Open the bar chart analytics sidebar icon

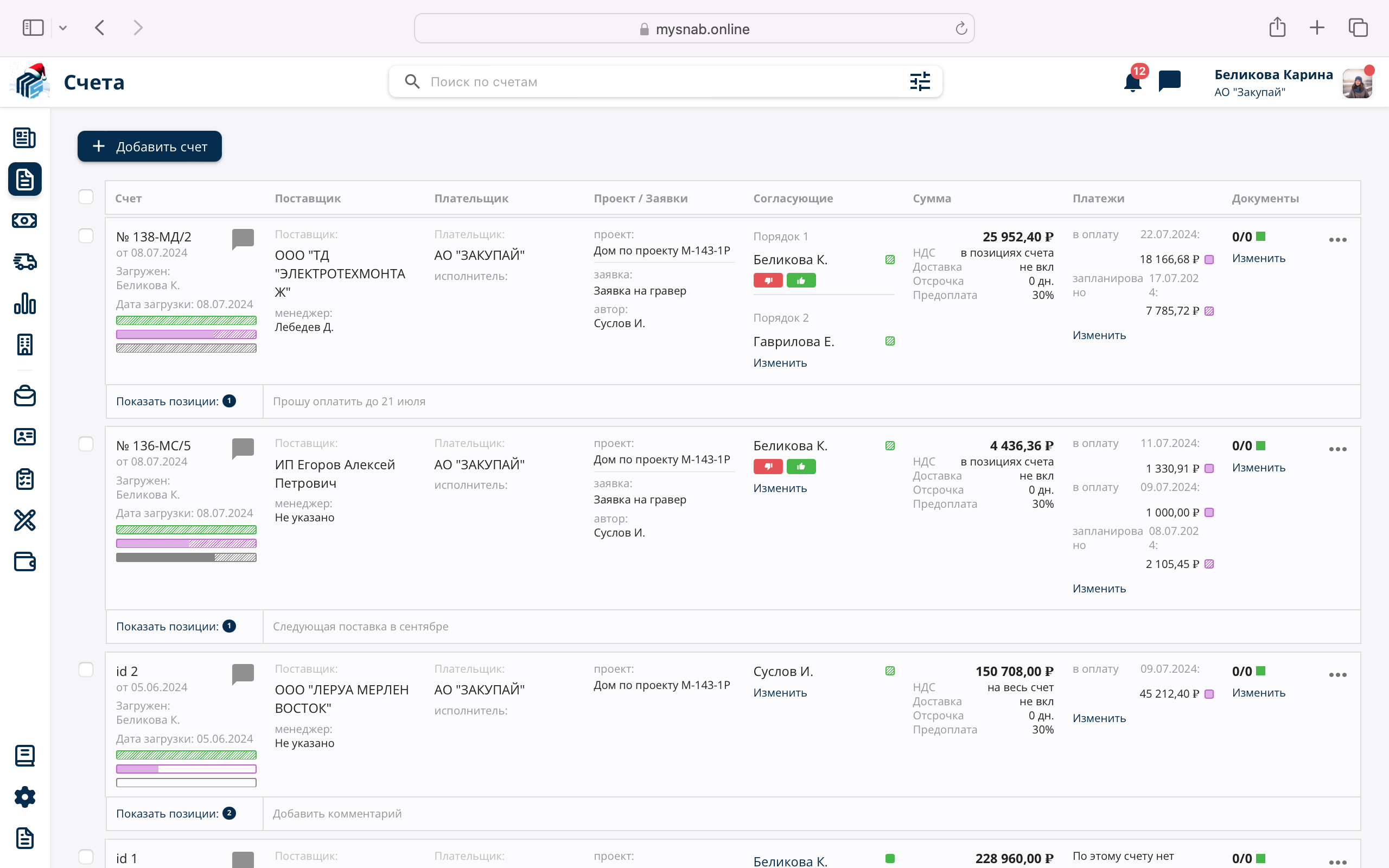coord(24,303)
